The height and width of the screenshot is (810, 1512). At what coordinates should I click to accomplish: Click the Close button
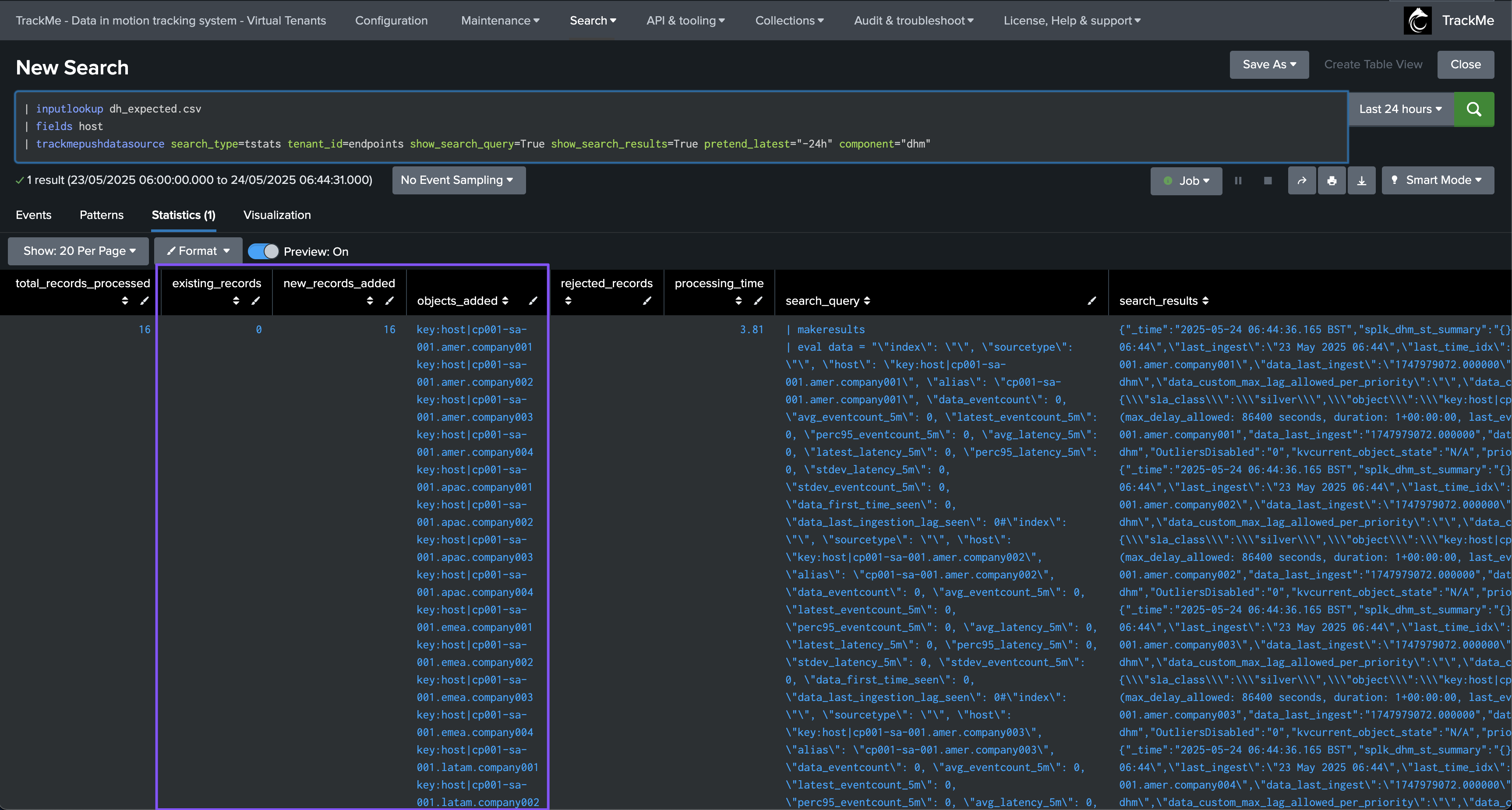(x=1465, y=64)
